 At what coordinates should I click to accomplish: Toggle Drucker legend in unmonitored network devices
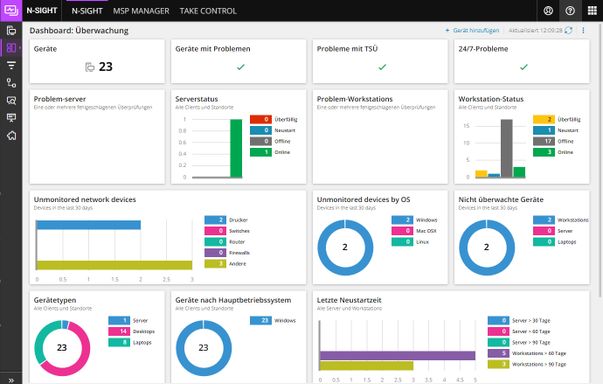[226, 220]
